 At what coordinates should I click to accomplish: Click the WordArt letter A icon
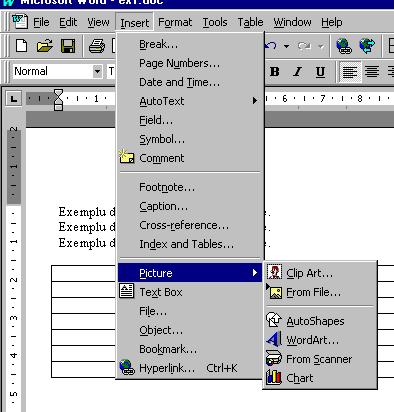pyautogui.click(x=274, y=339)
